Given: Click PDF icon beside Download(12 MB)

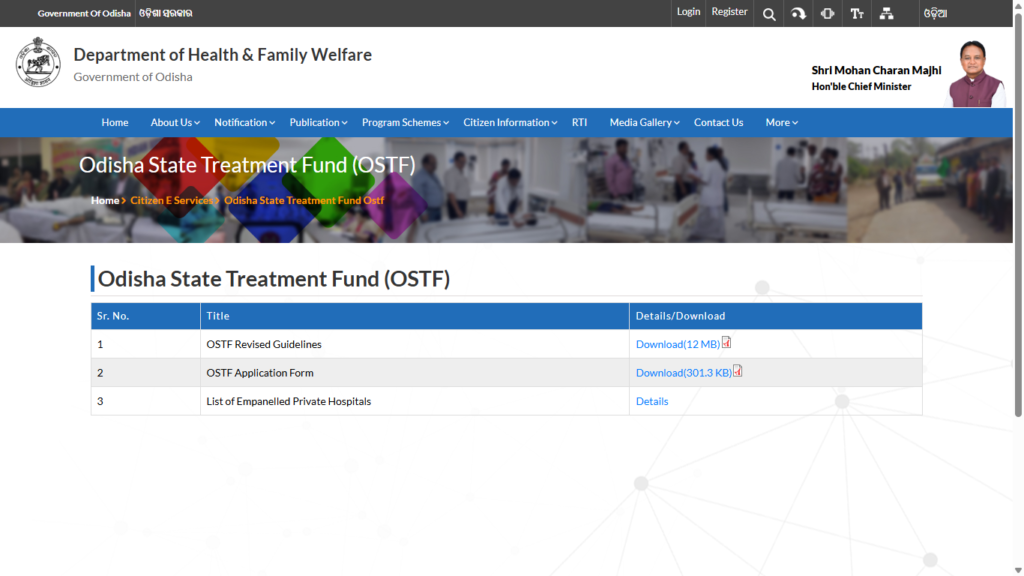Looking at the screenshot, I should coord(726,343).
